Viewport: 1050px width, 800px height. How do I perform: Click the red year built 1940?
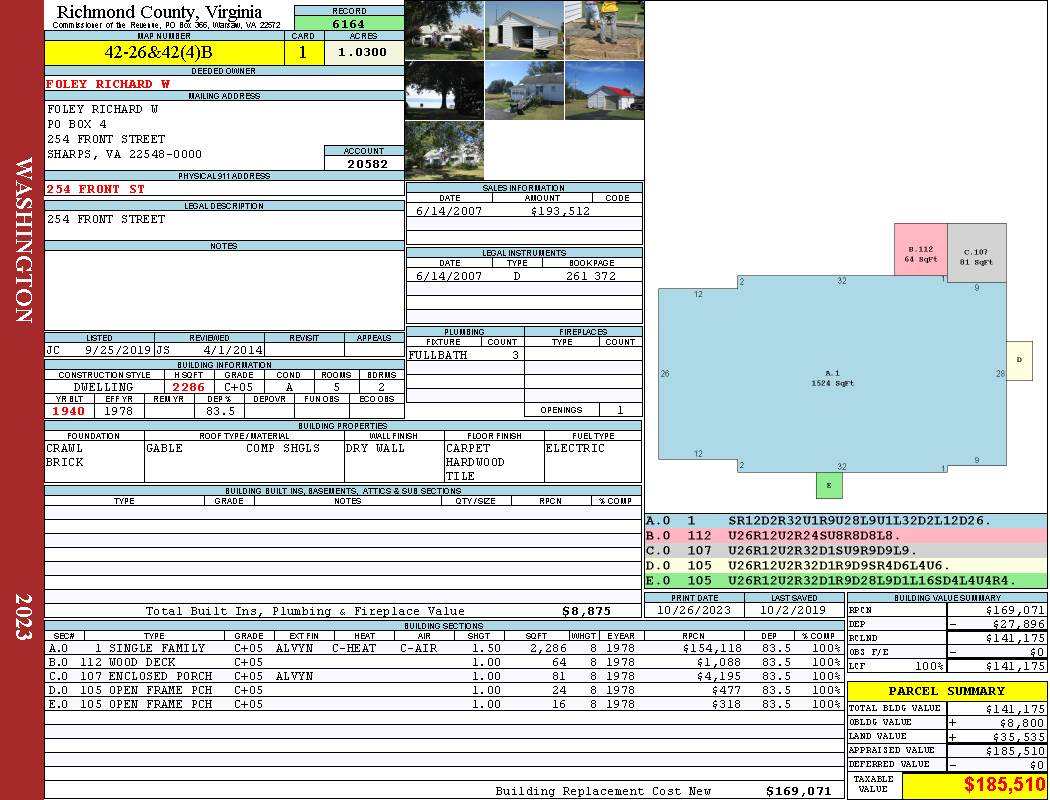coord(68,411)
